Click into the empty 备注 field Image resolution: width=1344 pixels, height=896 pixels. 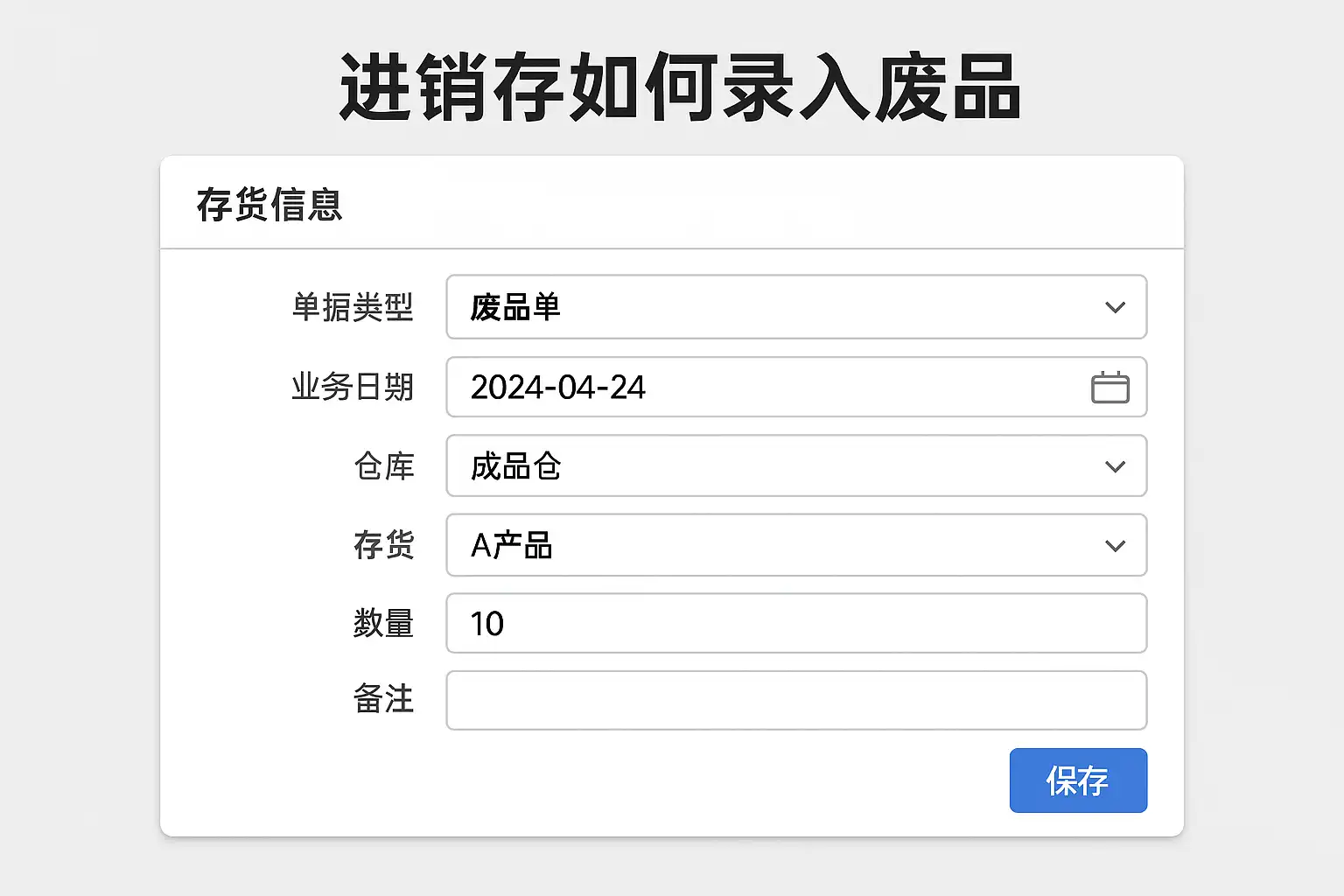pyautogui.click(x=795, y=700)
